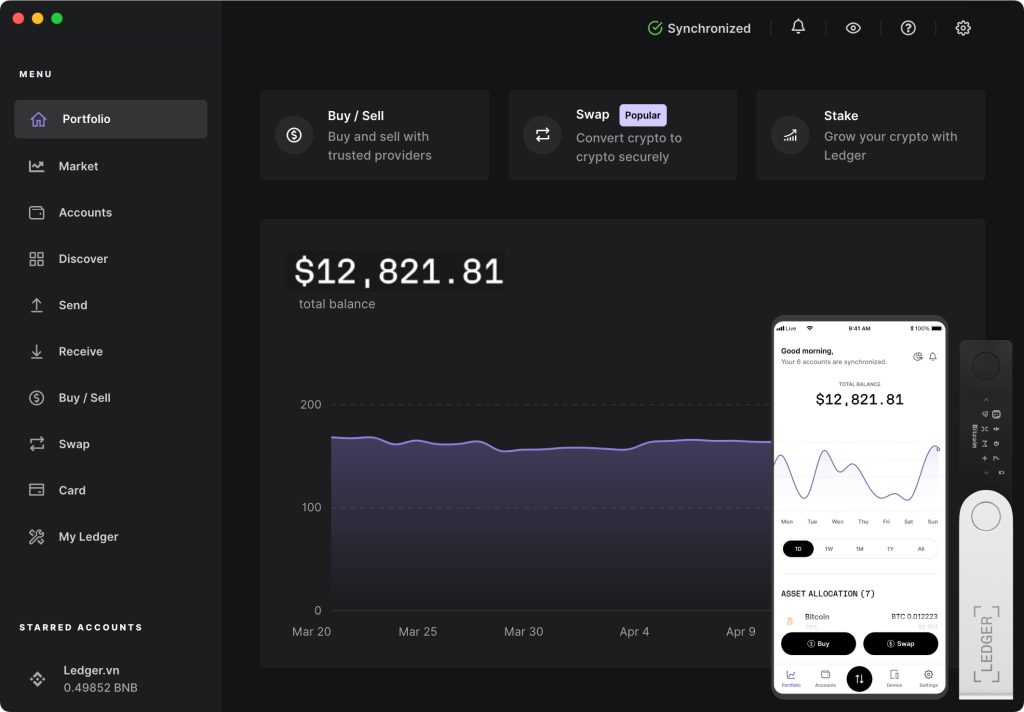Image resolution: width=1024 pixels, height=712 pixels.
Task: Click the Mar 20 date on the chart axis
Action: coord(312,632)
